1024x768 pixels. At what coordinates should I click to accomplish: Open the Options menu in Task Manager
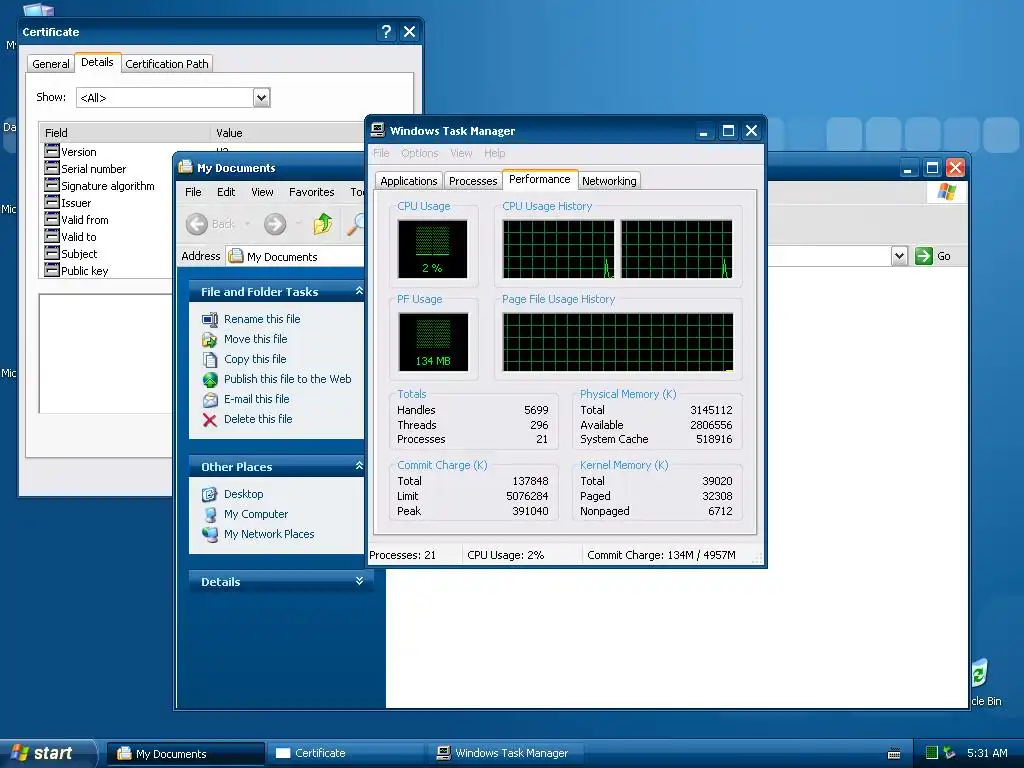tap(419, 153)
